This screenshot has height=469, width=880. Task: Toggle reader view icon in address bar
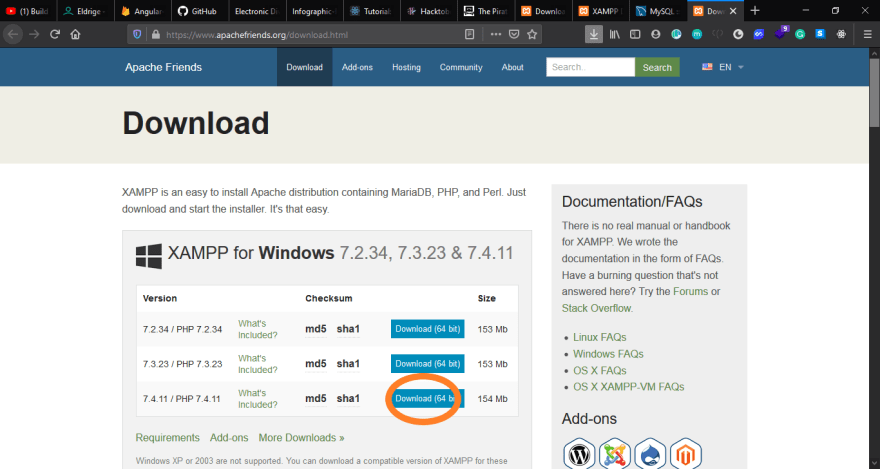(x=470, y=34)
